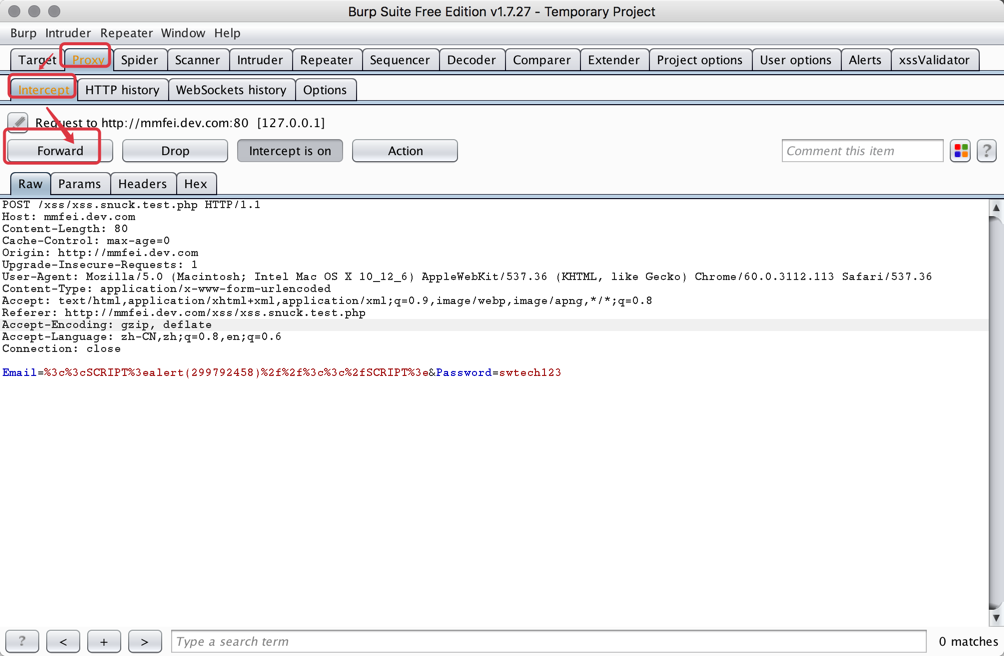Switch to the Hex tab
The image size is (1004, 656).
click(x=196, y=183)
